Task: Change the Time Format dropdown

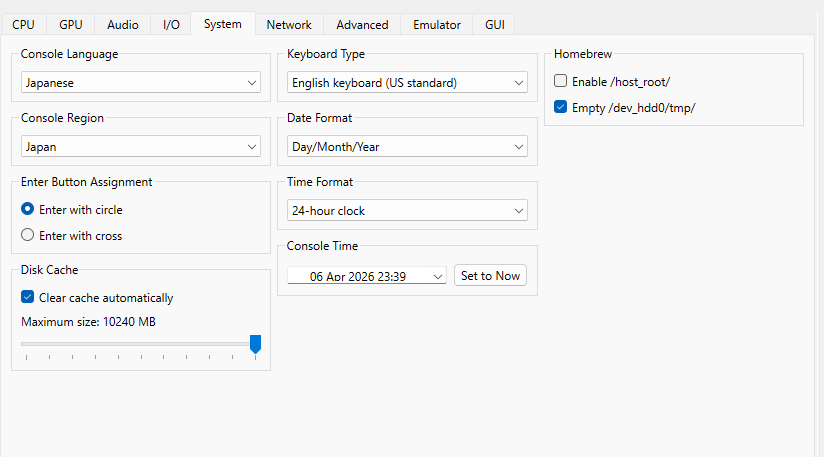Action: (x=406, y=211)
